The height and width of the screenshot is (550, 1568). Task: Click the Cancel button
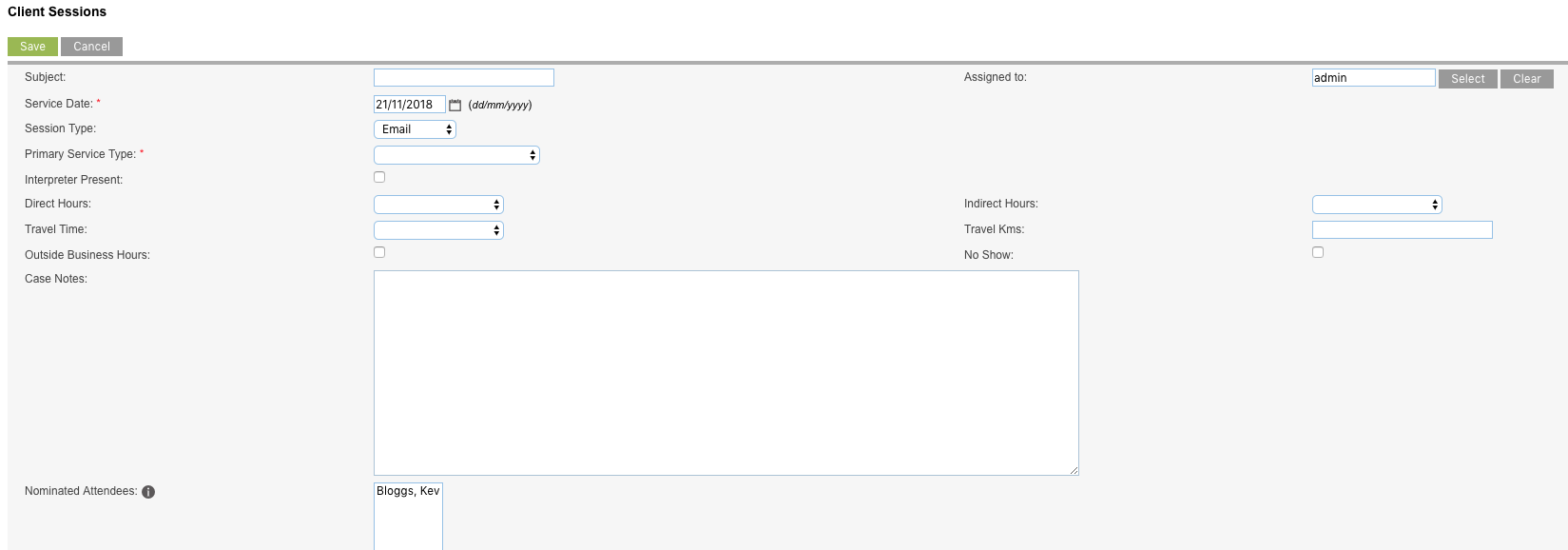(91, 47)
